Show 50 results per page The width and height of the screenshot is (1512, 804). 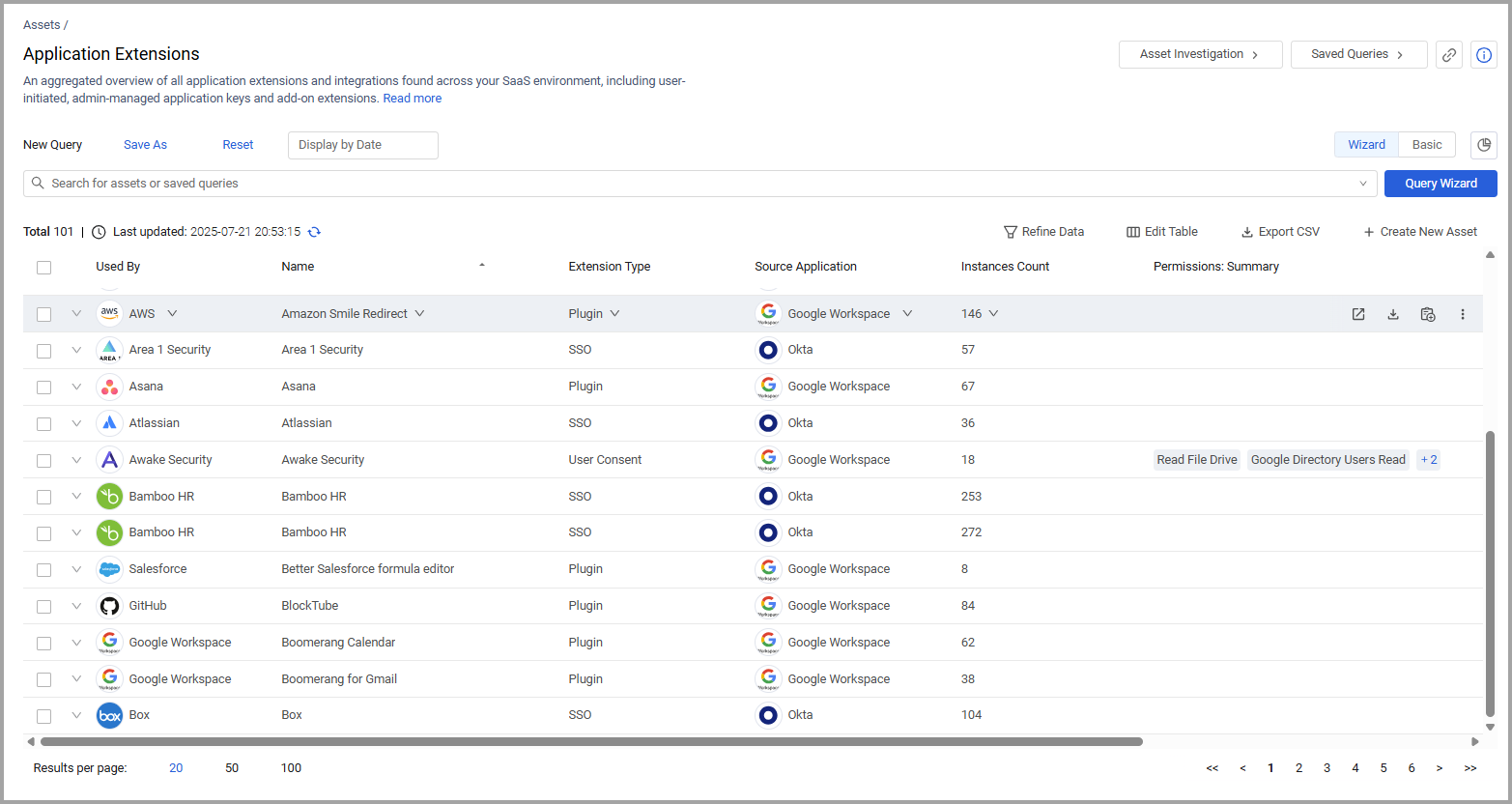232,768
